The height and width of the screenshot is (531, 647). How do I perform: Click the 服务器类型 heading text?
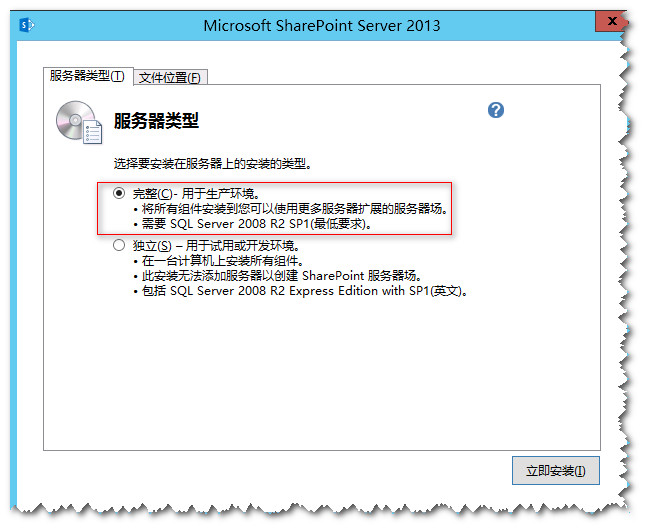coord(156,121)
